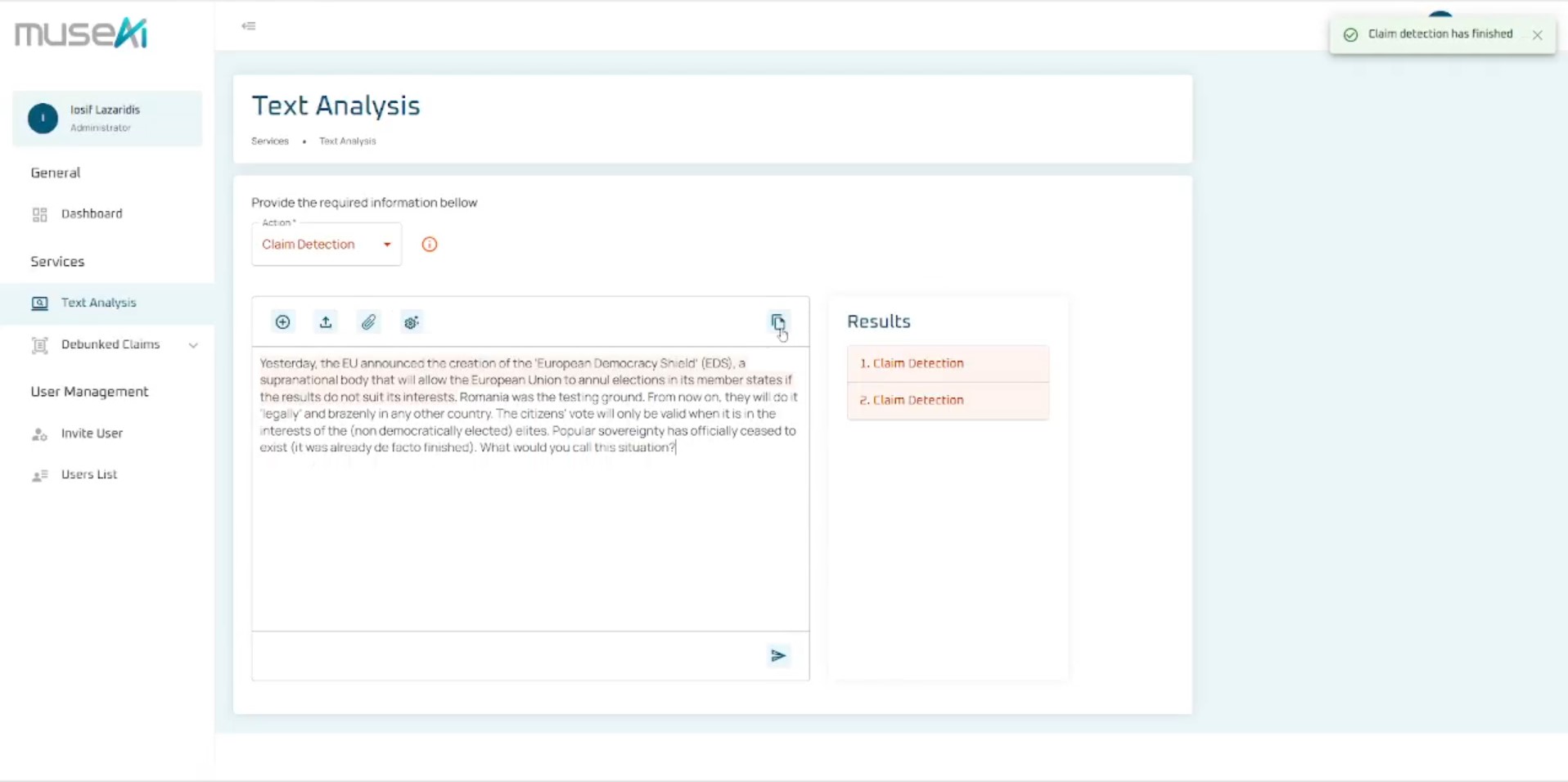The height and width of the screenshot is (782, 1568).
Task: Click the Iosif Lazaridis profile card
Action: 107,119
